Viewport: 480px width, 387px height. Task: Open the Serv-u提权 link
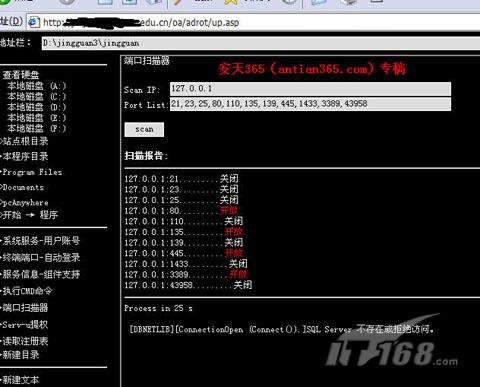coord(25,324)
